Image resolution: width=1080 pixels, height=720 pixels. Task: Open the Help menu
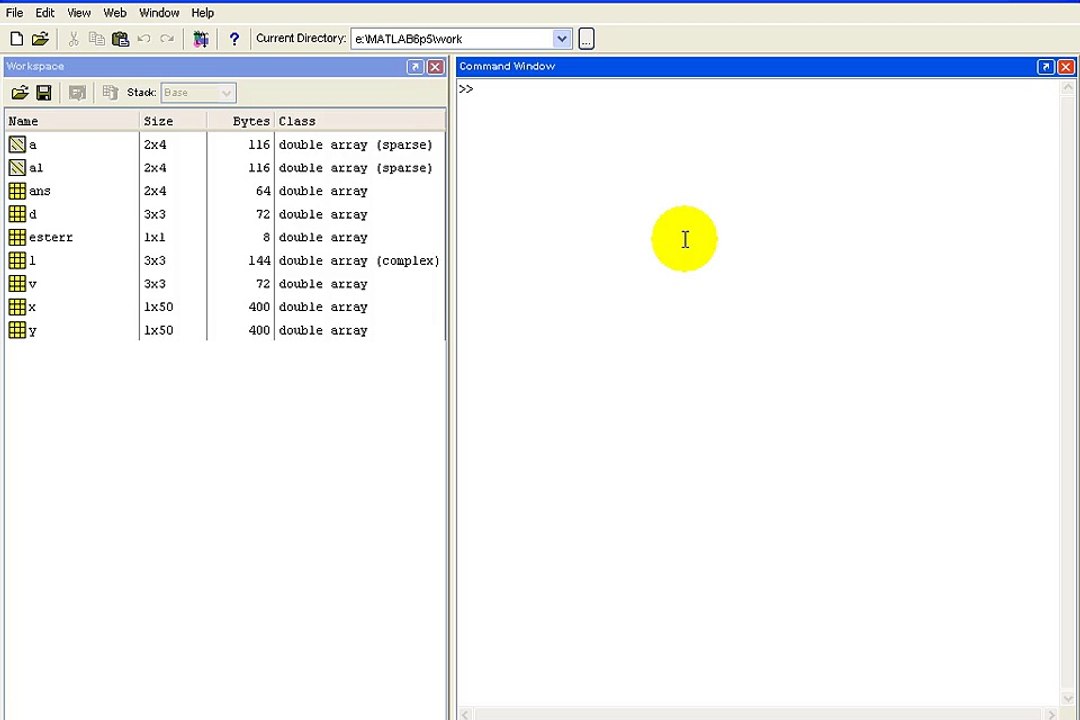point(202,12)
